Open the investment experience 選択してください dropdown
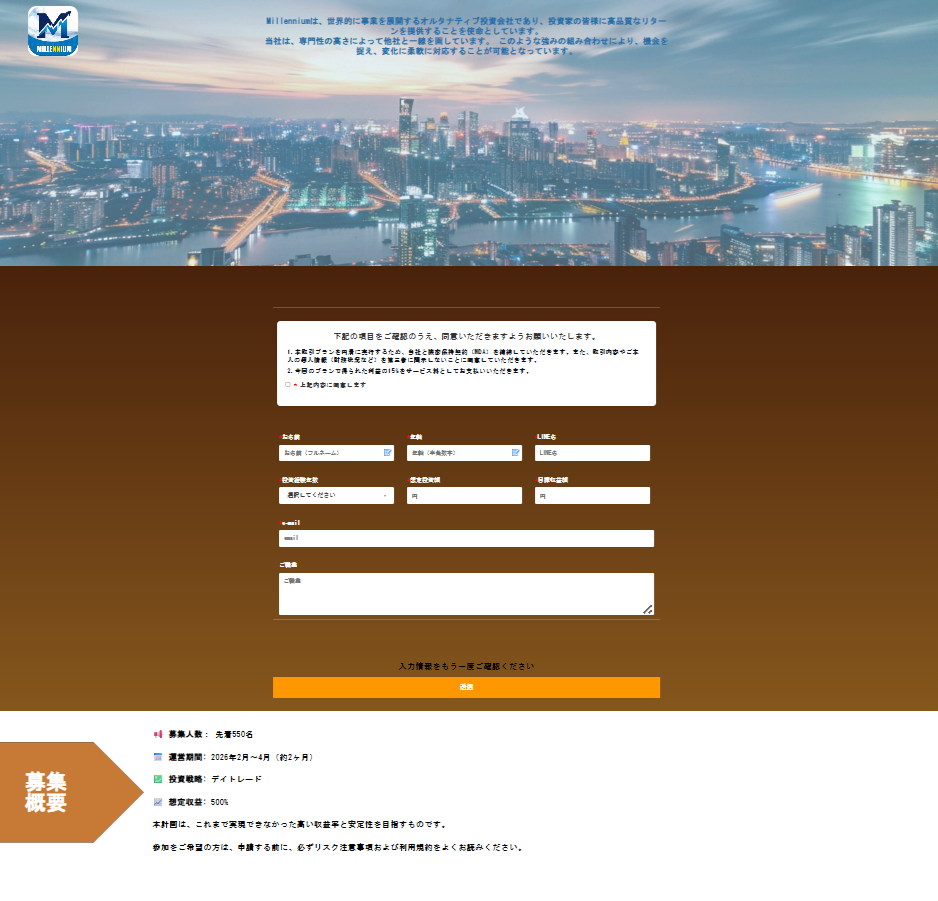Screen dimensions: 938x901 (330, 495)
